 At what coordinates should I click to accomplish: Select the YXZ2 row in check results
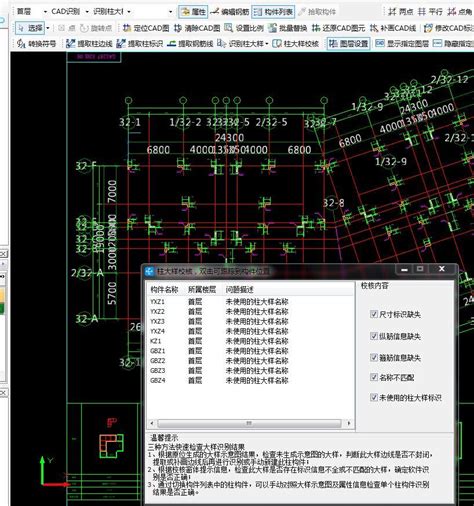click(x=250, y=312)
